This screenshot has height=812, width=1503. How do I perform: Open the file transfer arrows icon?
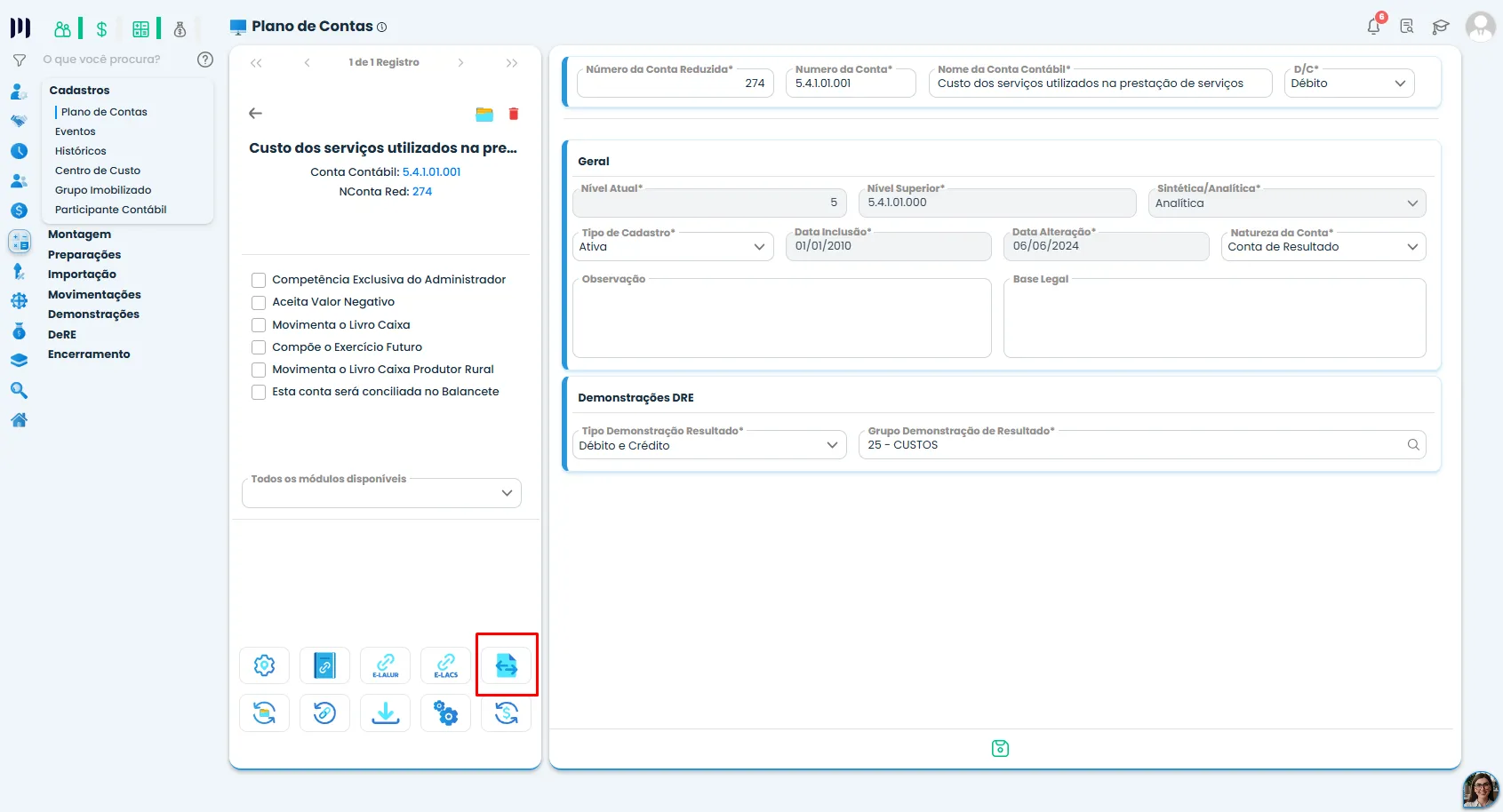(x=507, y=665)
